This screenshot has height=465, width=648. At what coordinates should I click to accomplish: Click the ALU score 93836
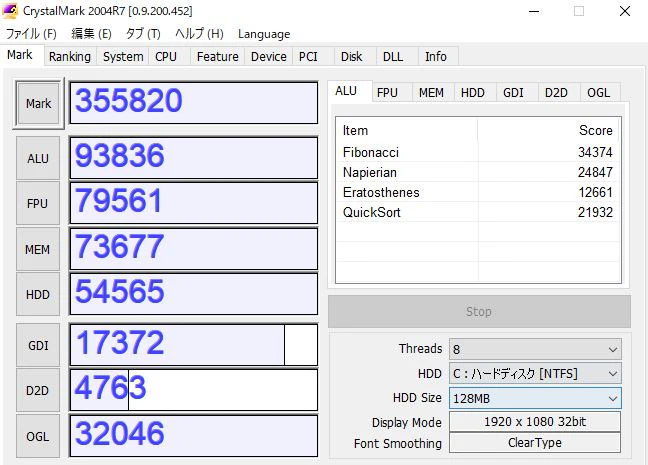click(194, 158)
